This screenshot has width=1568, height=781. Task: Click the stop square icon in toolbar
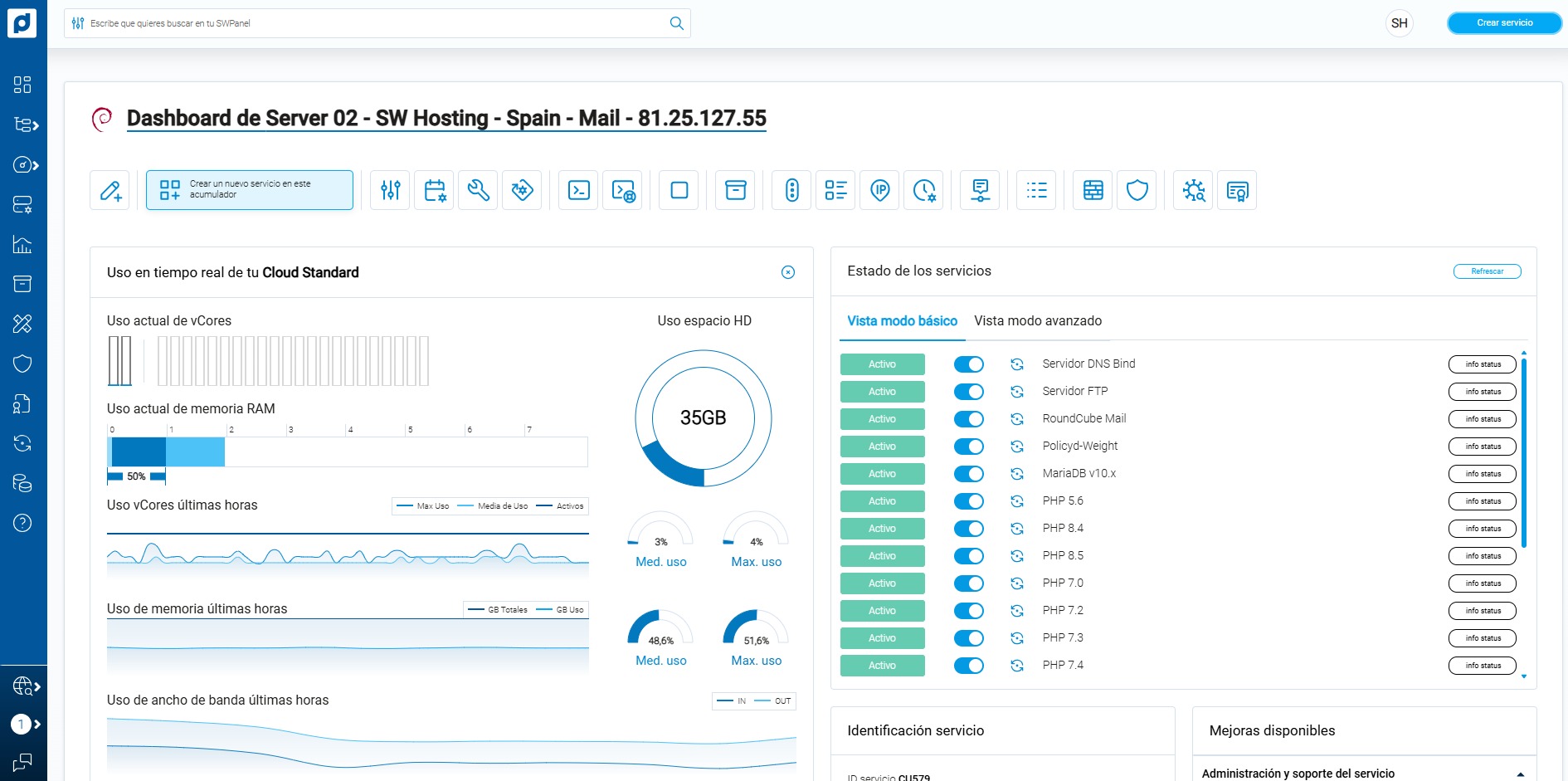point(679,190)
